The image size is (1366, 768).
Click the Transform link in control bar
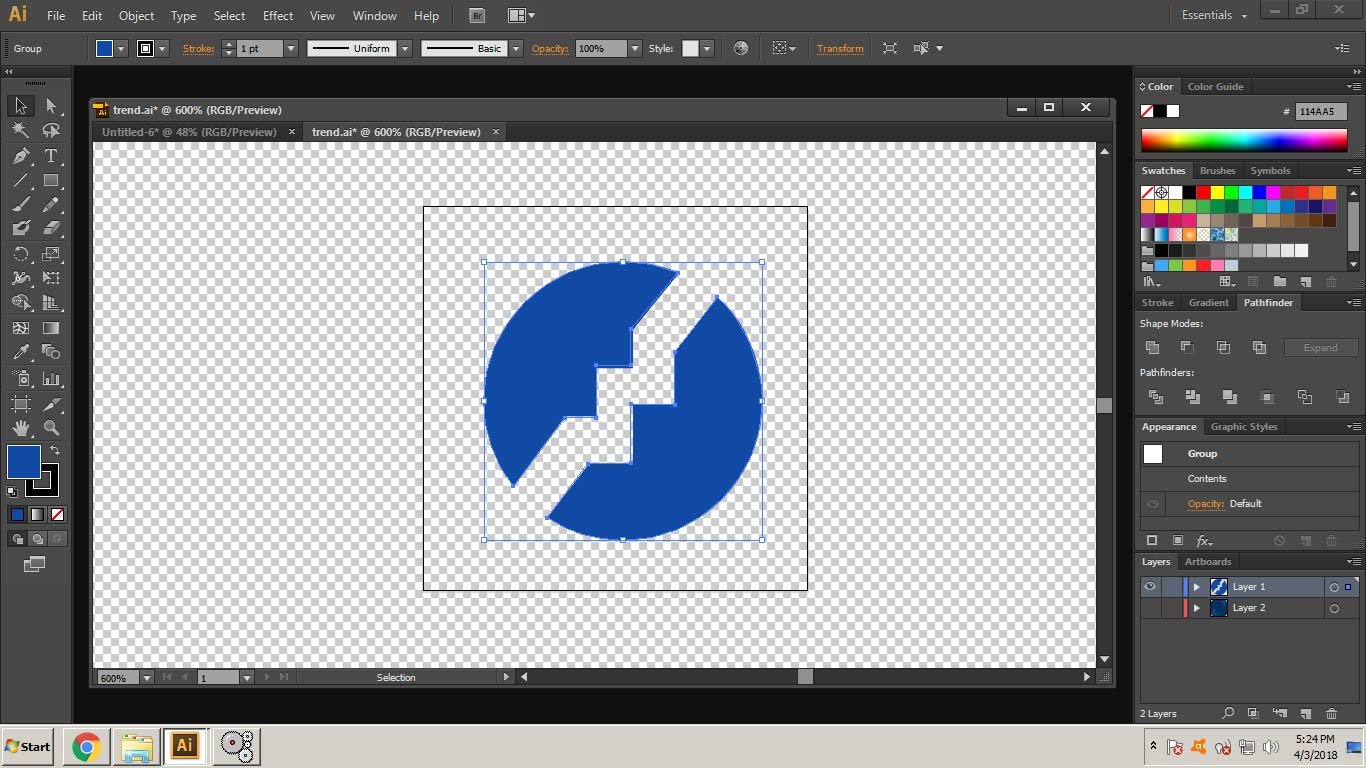click(x=840, y=48)
